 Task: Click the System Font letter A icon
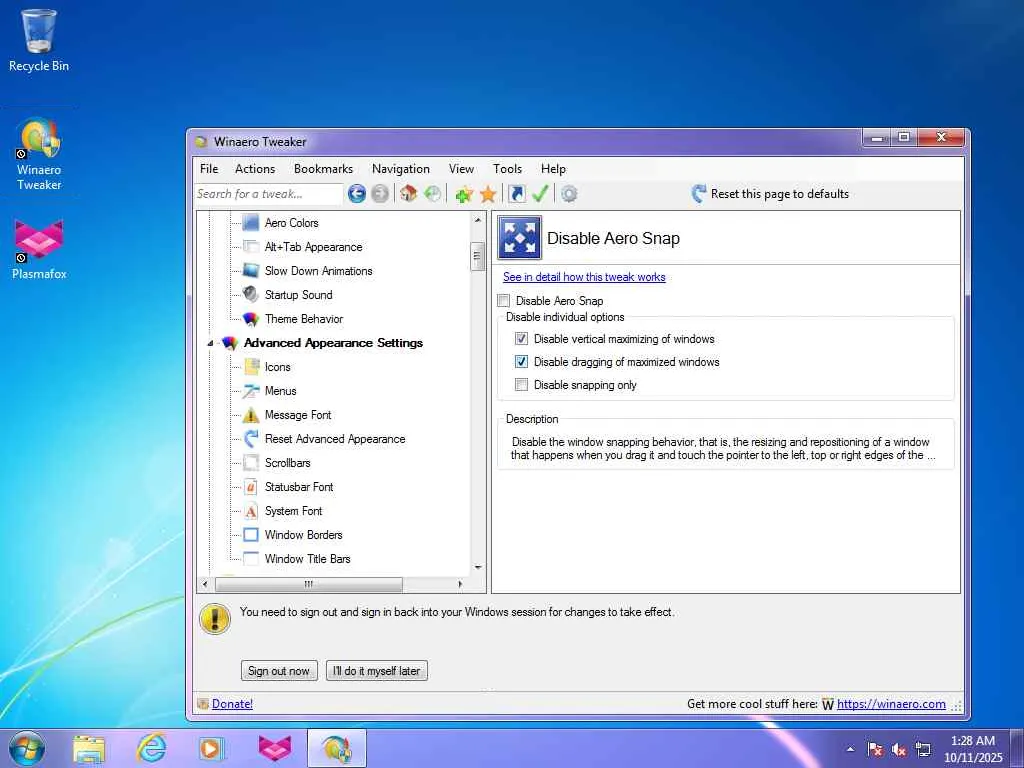click(251, 511)
